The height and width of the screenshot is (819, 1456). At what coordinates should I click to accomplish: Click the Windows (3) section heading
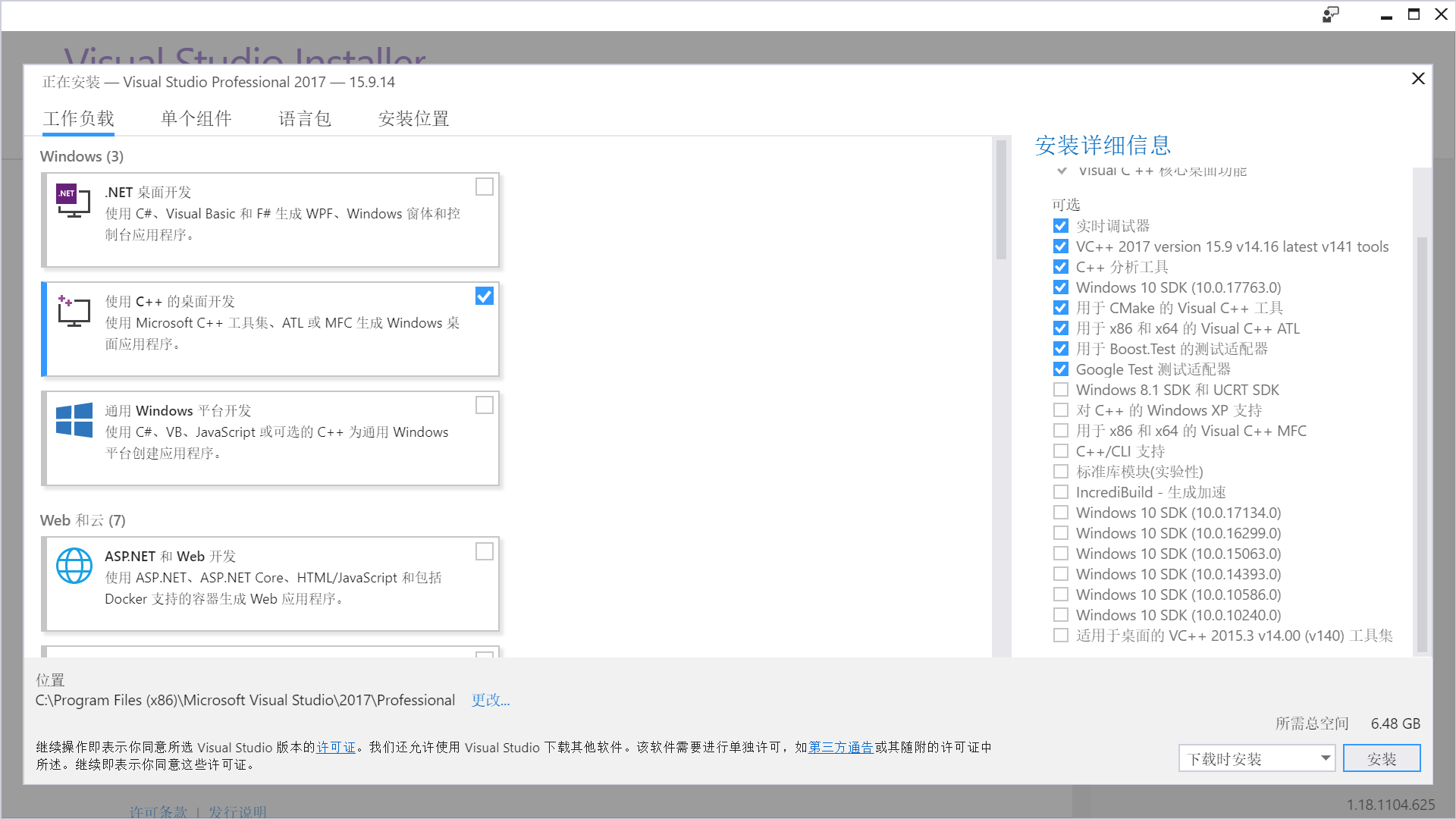[82, 156]
